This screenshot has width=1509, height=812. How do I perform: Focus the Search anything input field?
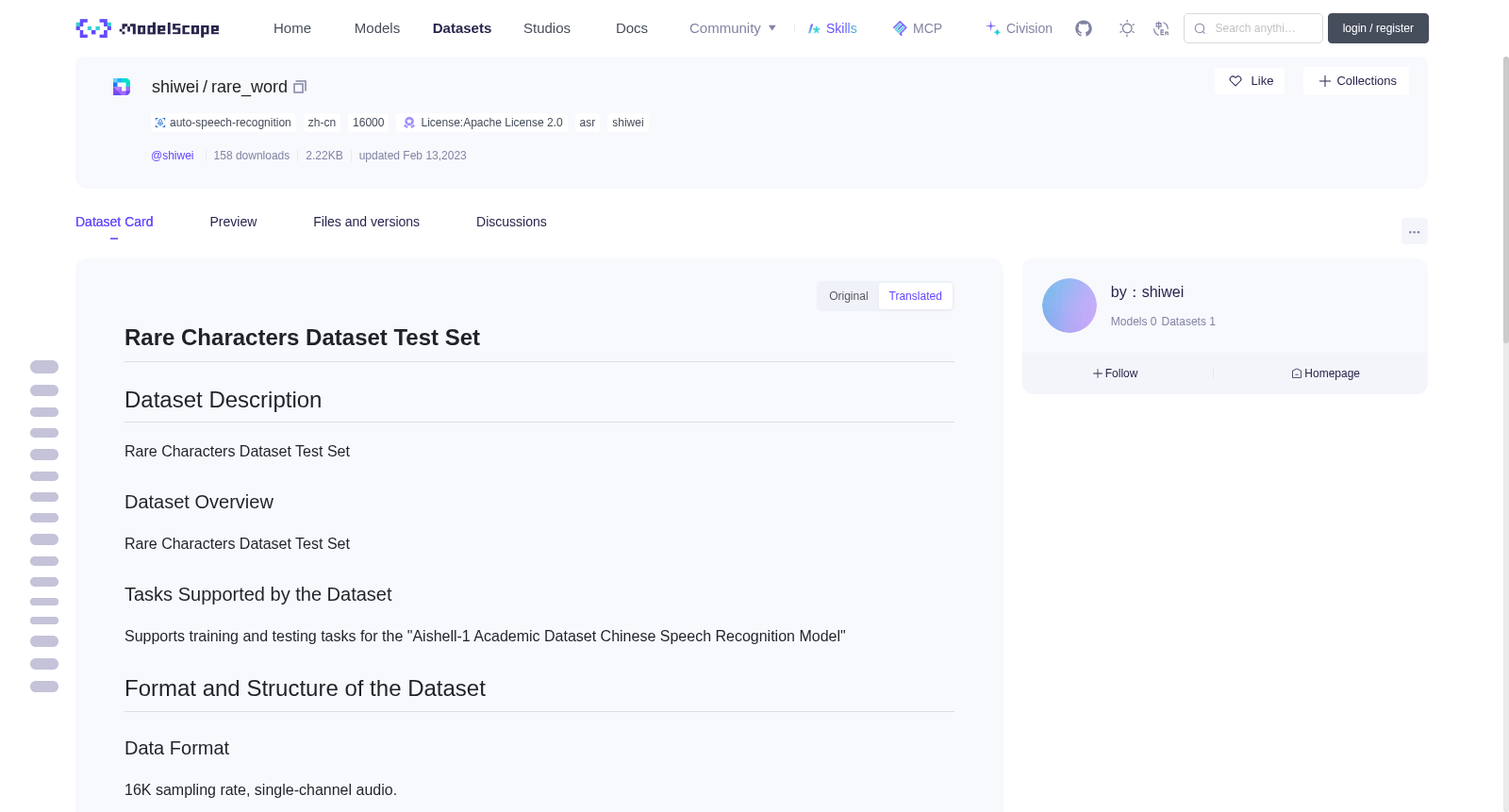point(1253,28)
